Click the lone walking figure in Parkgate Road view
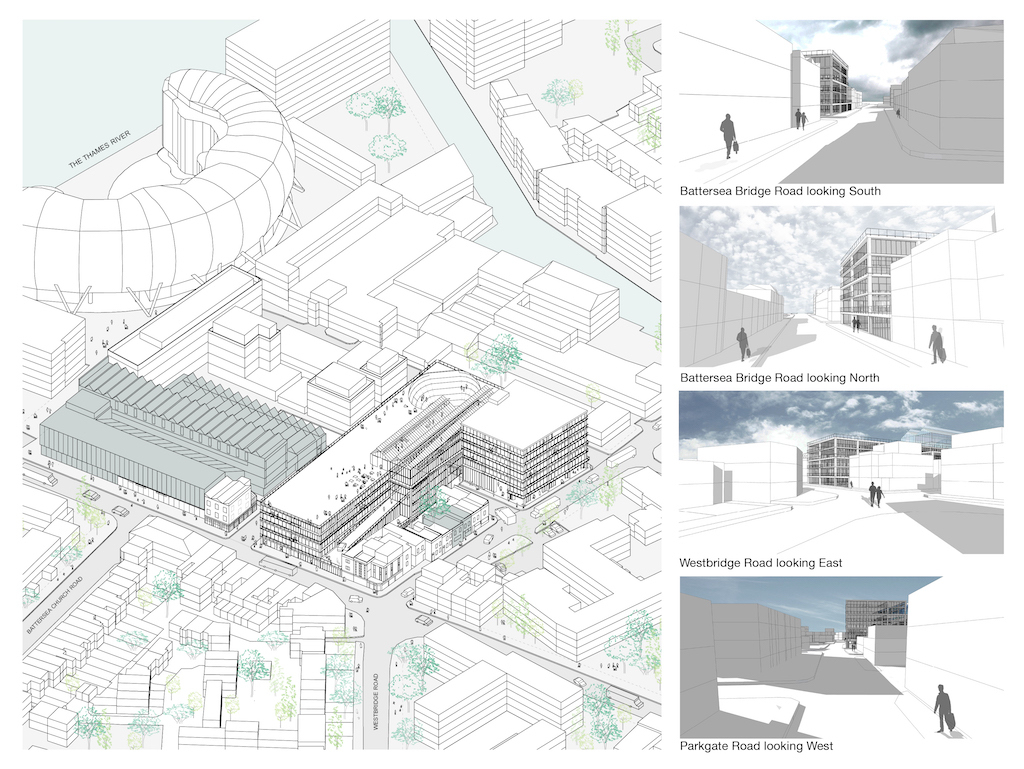Image resolution: width=1024 pixels, height=769 pixels. [x=943, y=709]
